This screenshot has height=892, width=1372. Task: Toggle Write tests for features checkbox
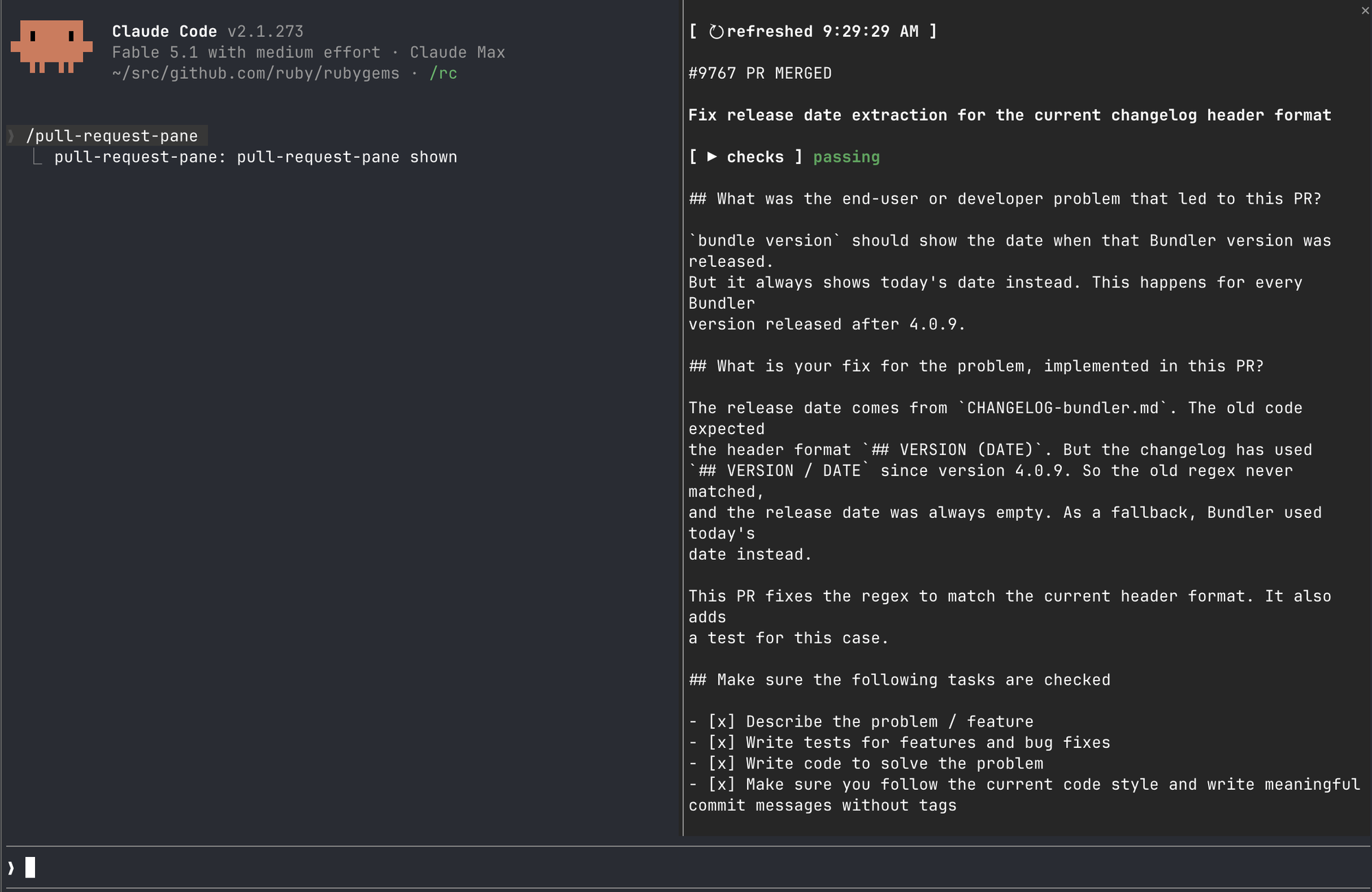point(721,742)
